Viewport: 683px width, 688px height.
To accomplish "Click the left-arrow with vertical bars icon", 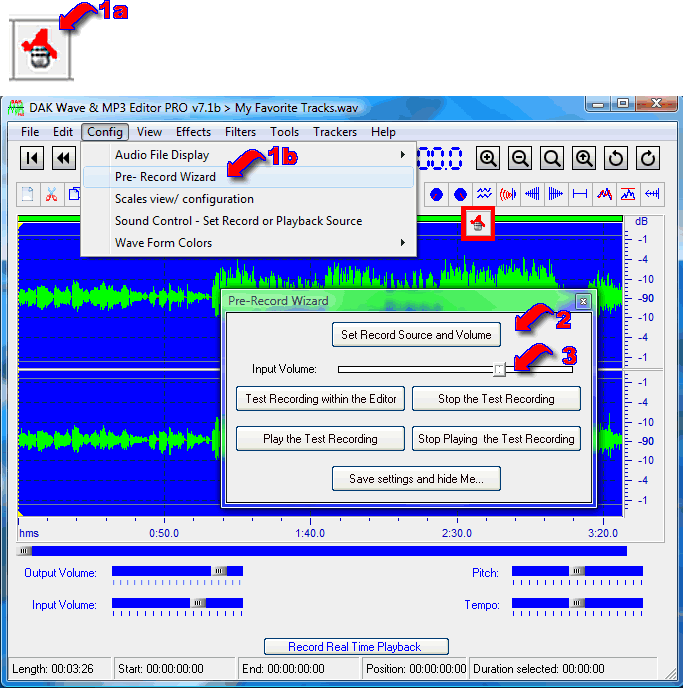I will click(x=652, y=194).
